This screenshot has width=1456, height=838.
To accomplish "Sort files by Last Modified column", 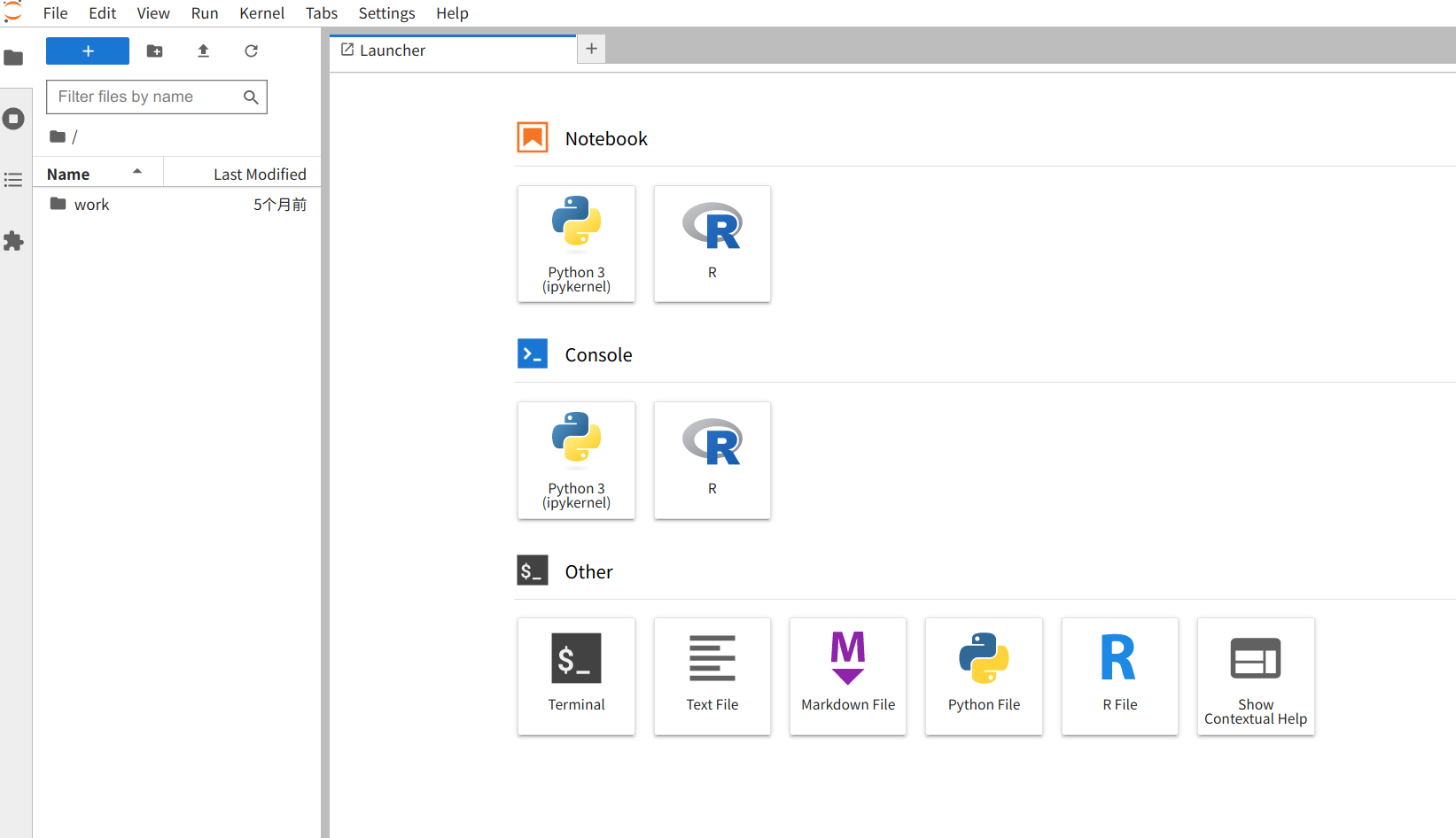I will point(259,175).
